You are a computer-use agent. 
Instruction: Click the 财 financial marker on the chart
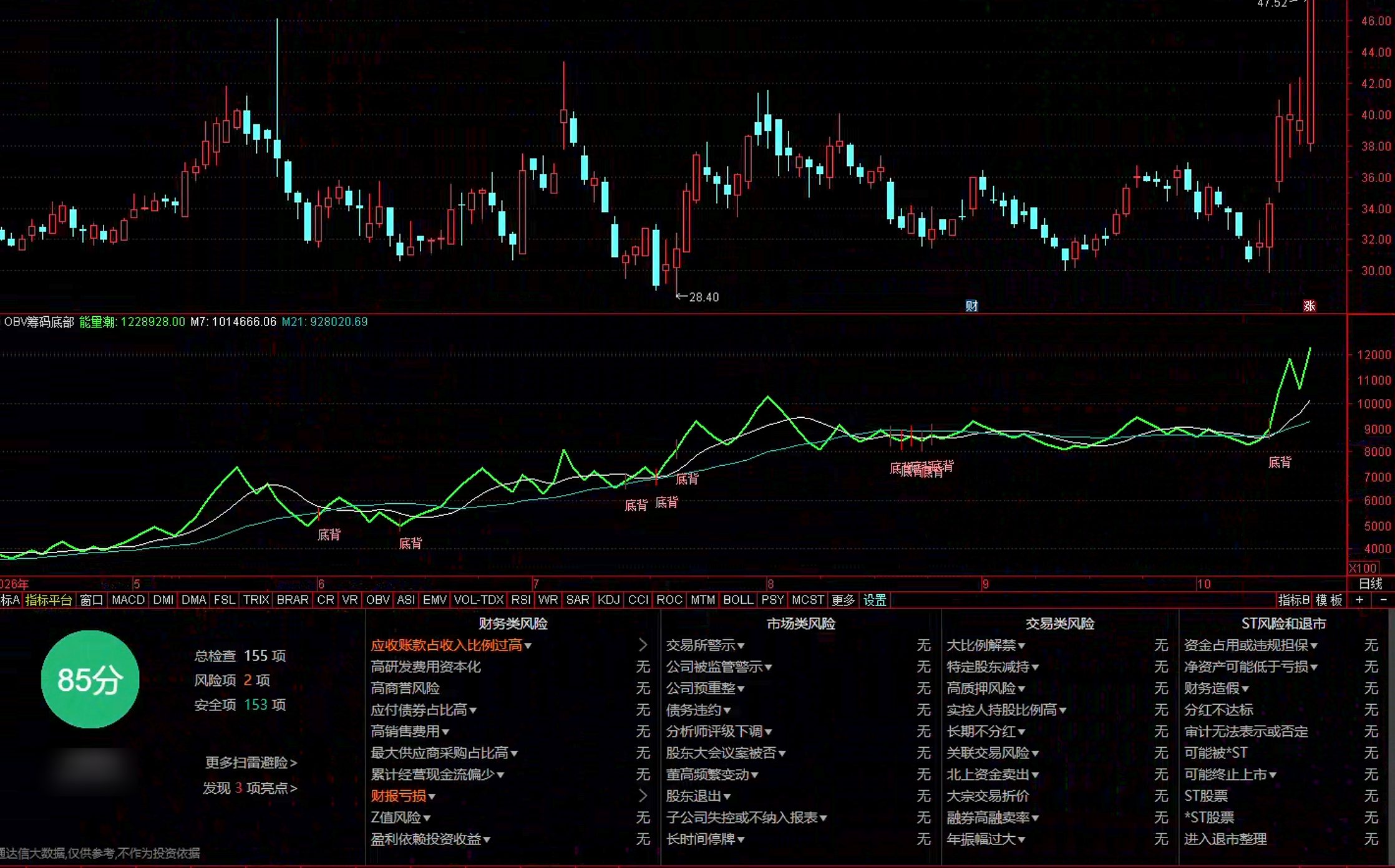971,306
